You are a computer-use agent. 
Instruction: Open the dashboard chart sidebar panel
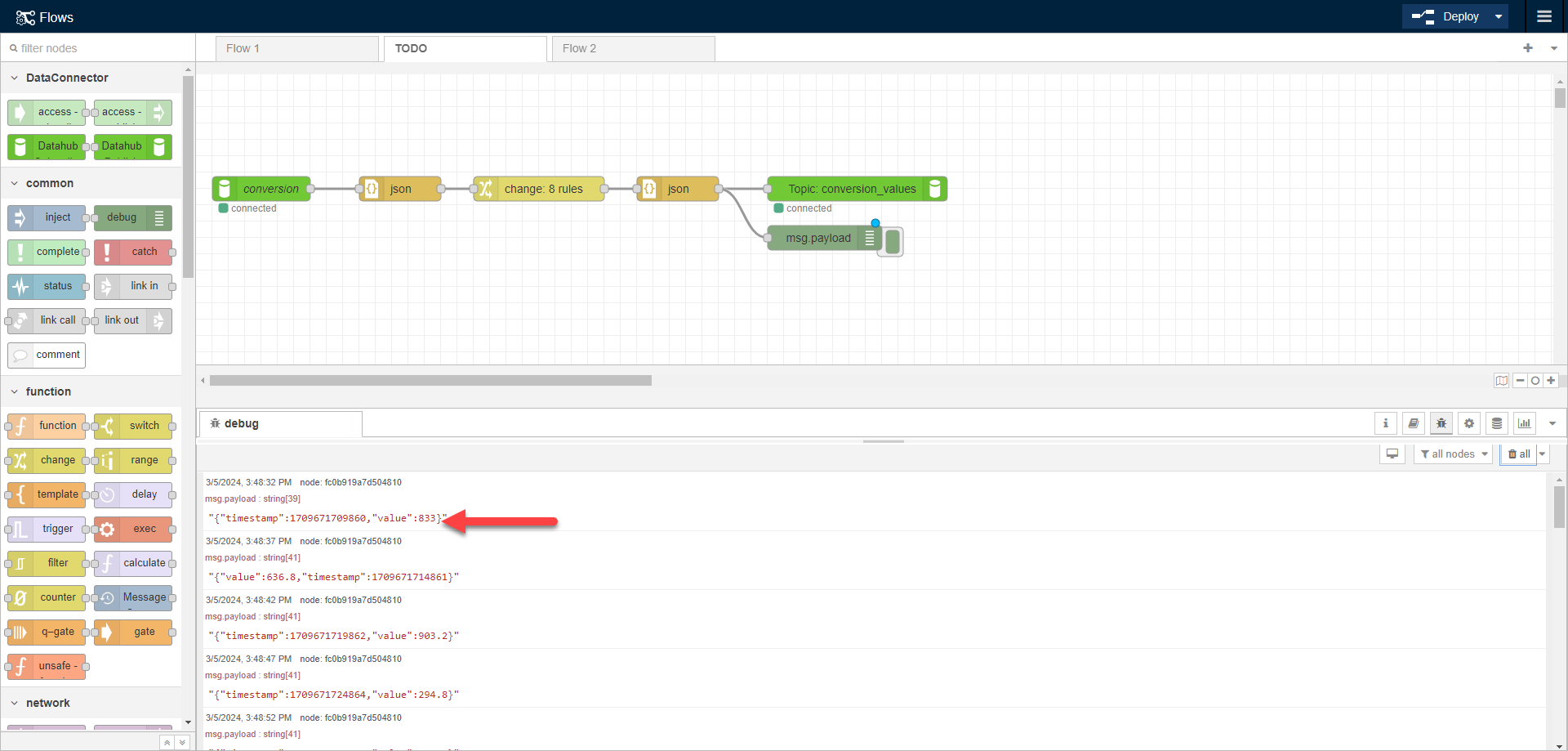click(1524, 423)
